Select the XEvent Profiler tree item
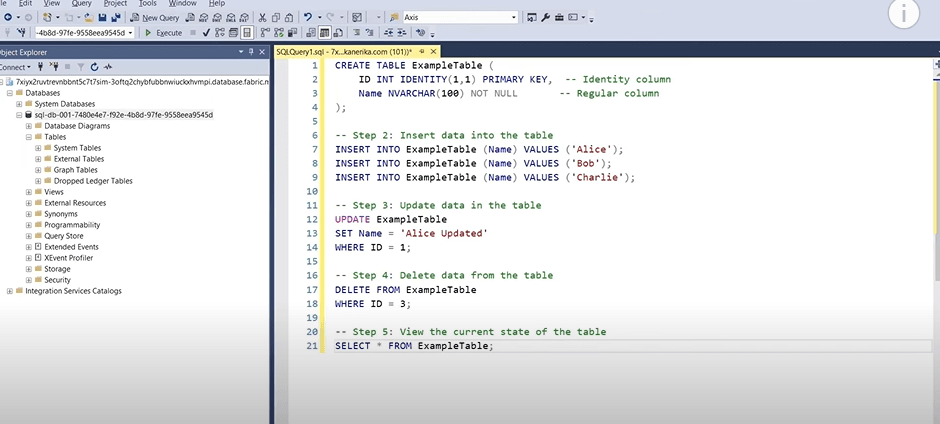Screen dimensions: 940x424 tap(68, 258)
